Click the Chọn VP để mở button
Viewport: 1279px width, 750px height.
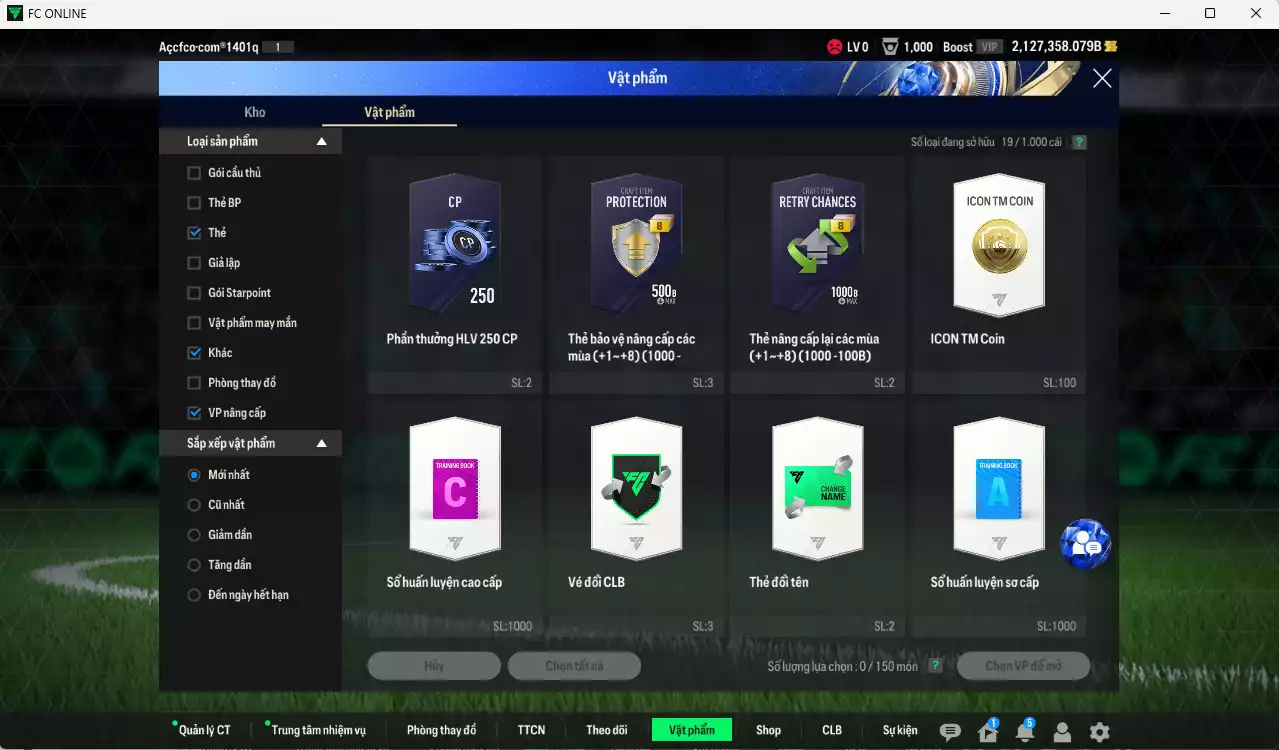point(1022,666)
